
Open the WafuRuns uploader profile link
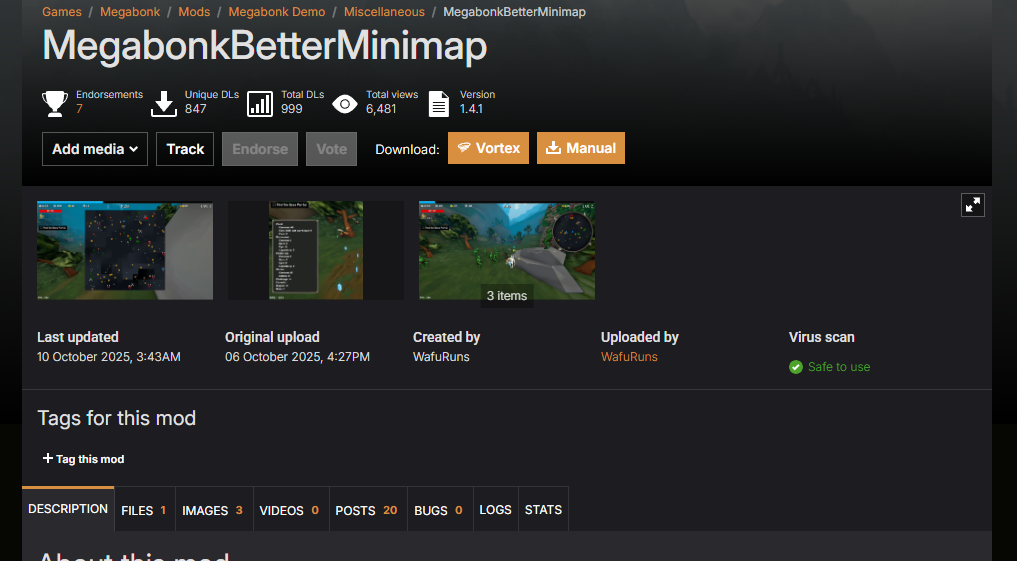coord(629,357)
